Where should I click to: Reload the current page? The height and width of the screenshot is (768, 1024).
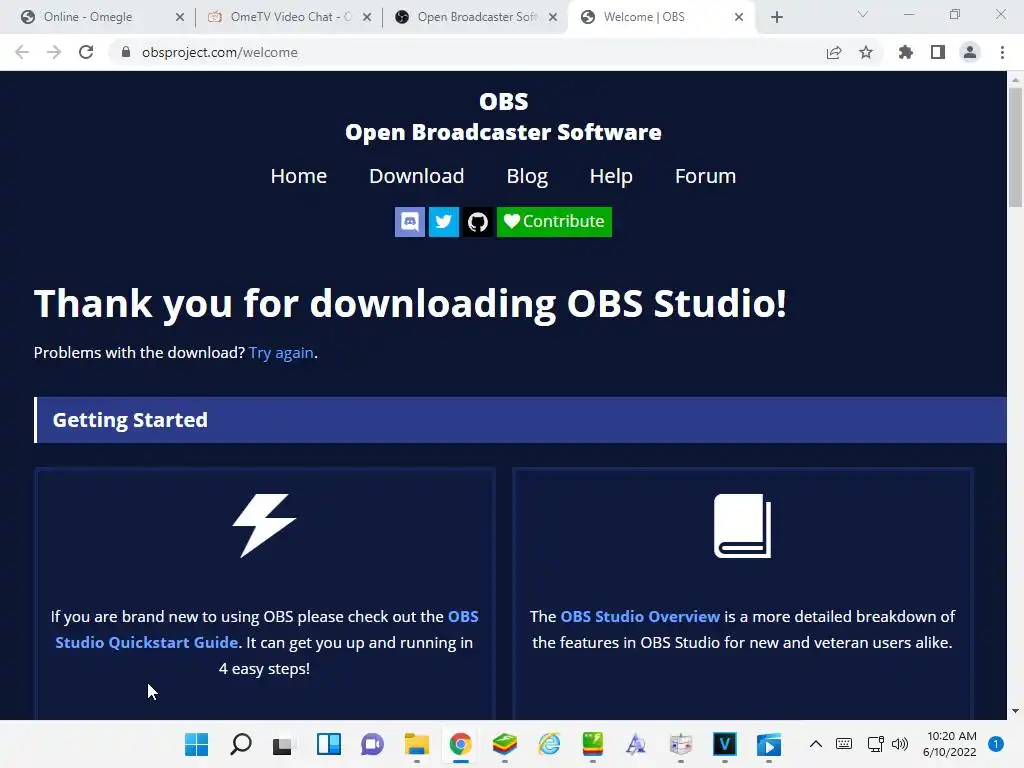point(86,52)
